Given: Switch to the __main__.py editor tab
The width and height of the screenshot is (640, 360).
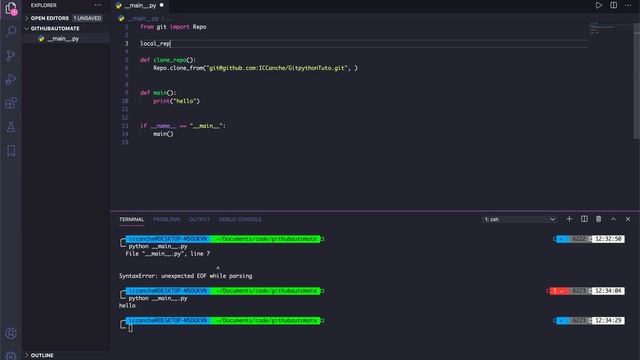Looking at the screenshot, I should click(140, 5).
